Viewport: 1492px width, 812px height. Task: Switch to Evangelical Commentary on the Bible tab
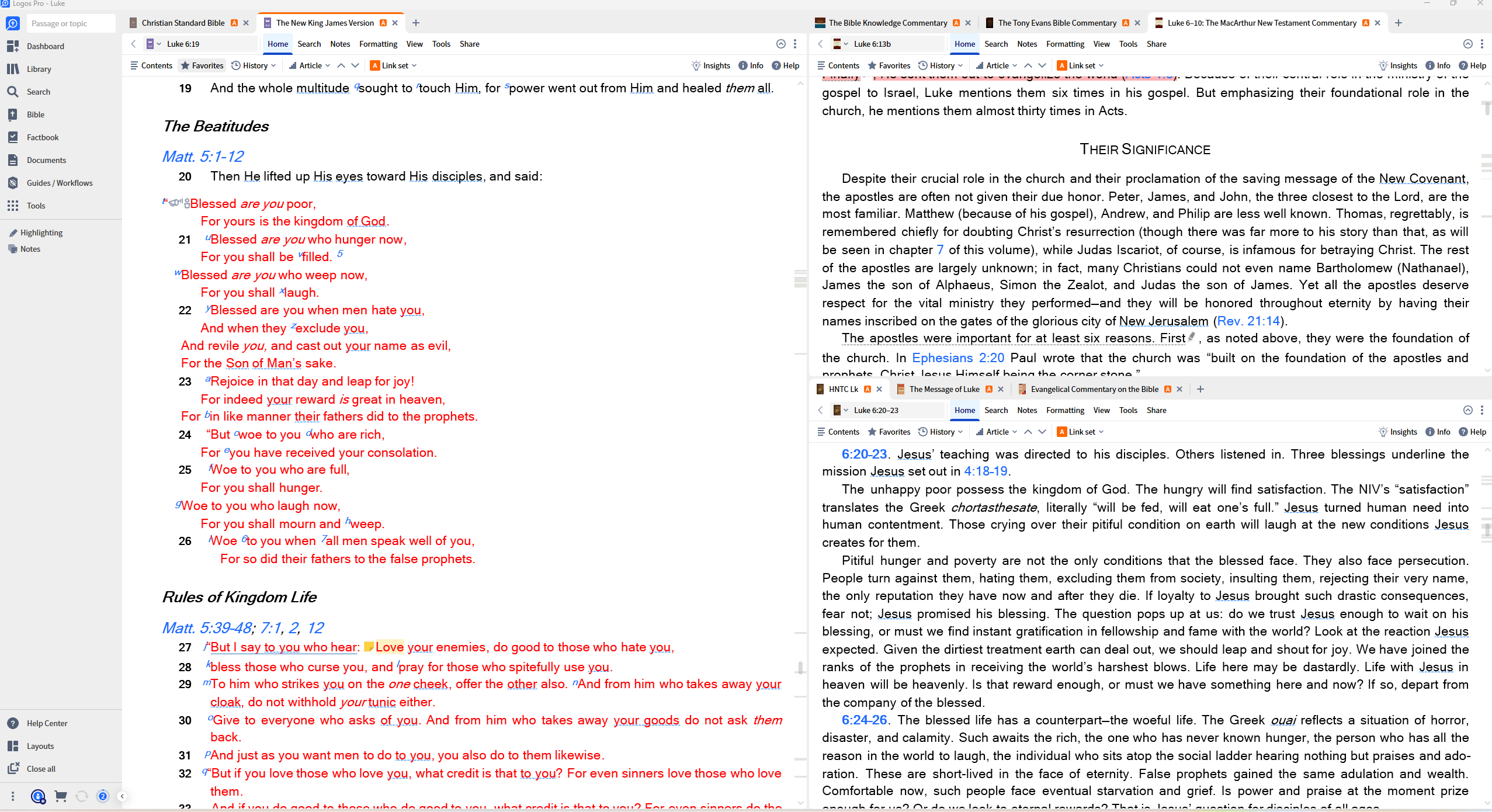click(x=1094, y=389)
